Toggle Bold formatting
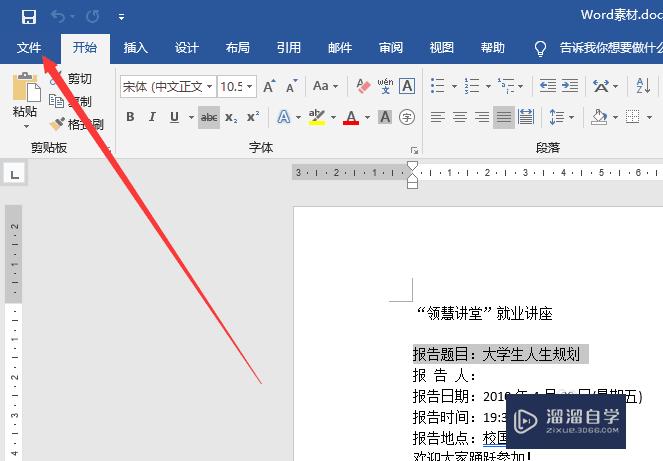The width and height of the screenshot is (663, 461). (x=130, y=117)
